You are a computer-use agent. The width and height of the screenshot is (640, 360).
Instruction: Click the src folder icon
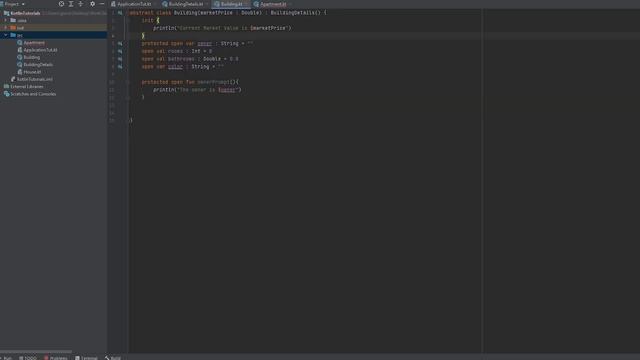pyautogui.click(x=13, y=35)
